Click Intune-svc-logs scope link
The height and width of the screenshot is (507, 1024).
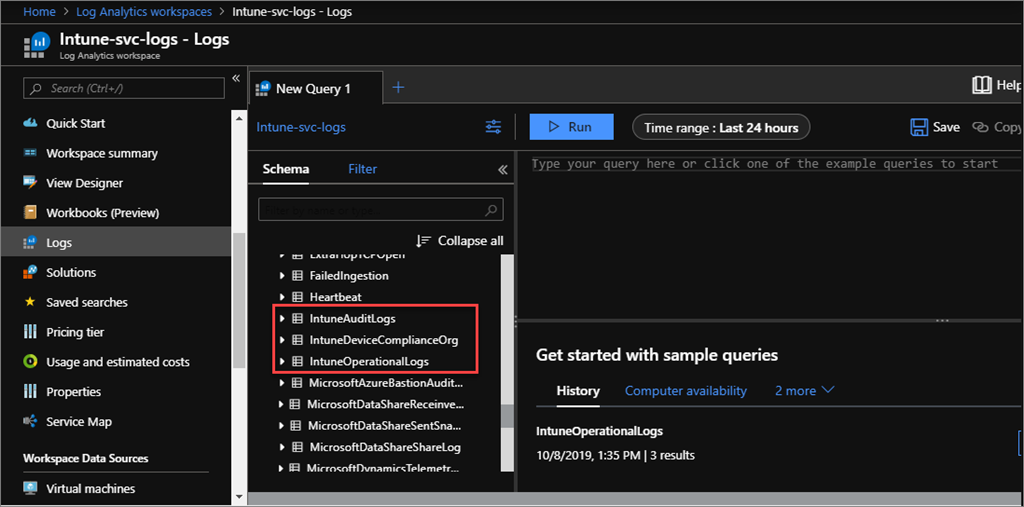pos(301,127)
